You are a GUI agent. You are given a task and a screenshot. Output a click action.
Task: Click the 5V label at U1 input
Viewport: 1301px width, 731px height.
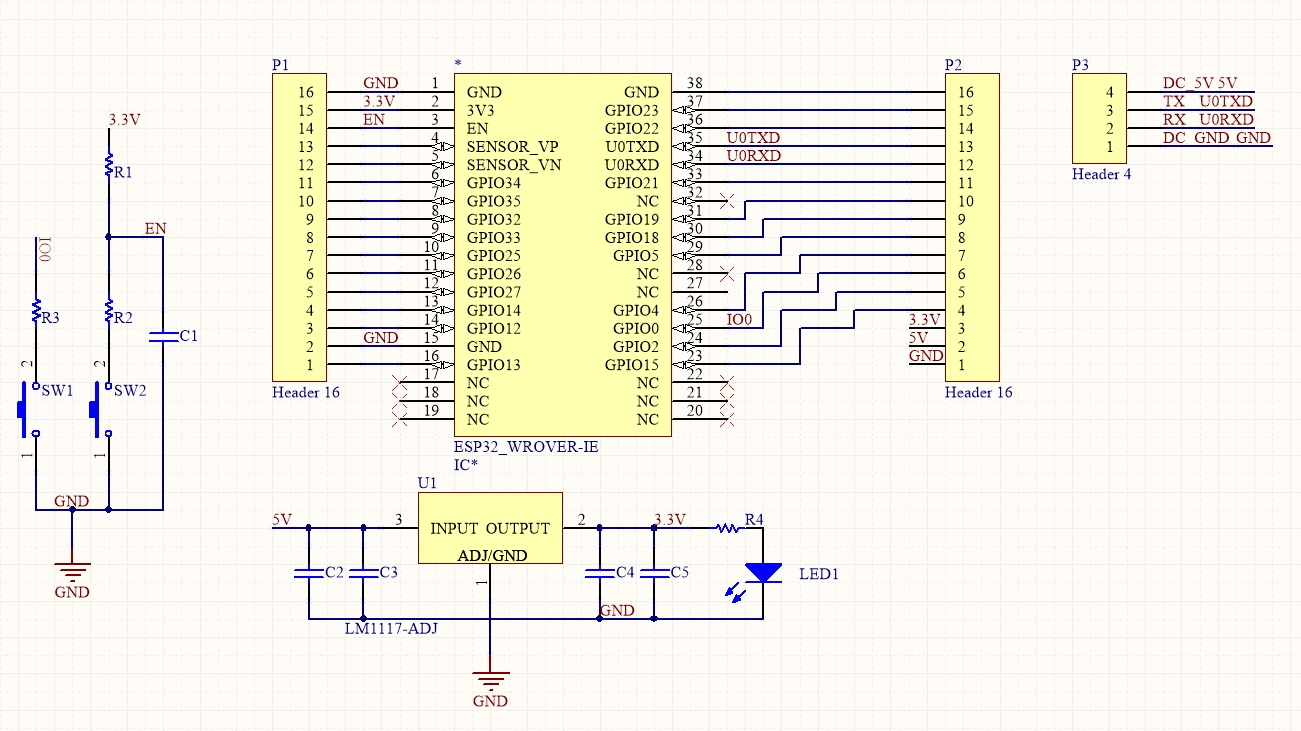coord(282,519)
